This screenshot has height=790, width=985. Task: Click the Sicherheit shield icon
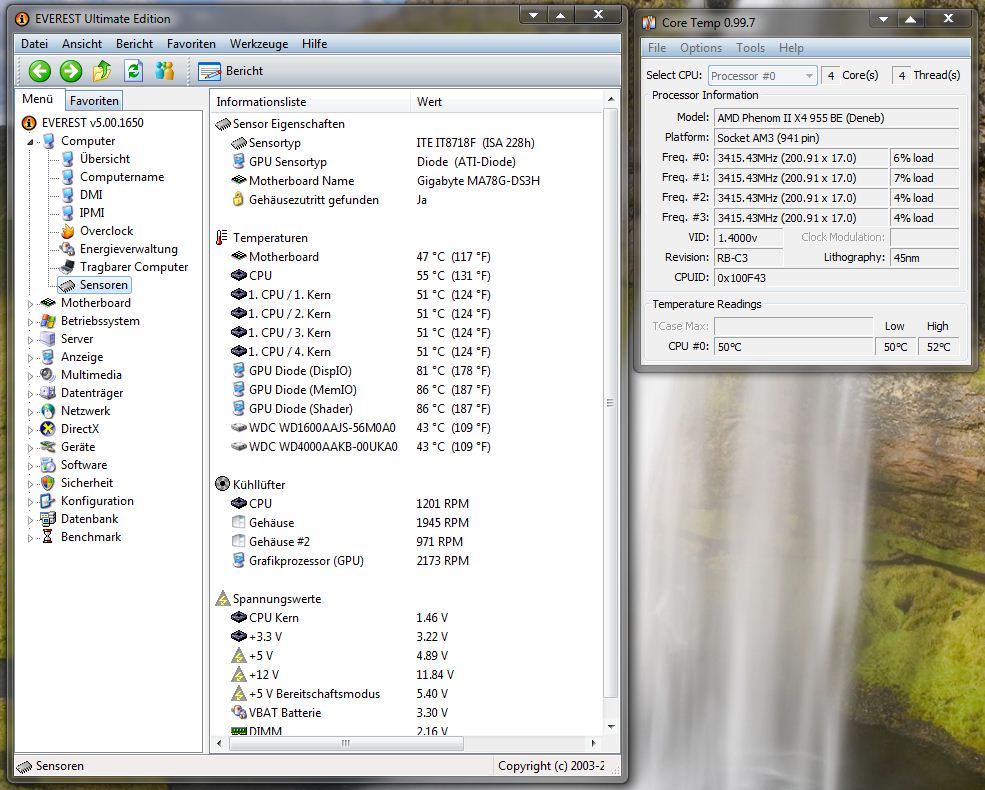[48, 483]
